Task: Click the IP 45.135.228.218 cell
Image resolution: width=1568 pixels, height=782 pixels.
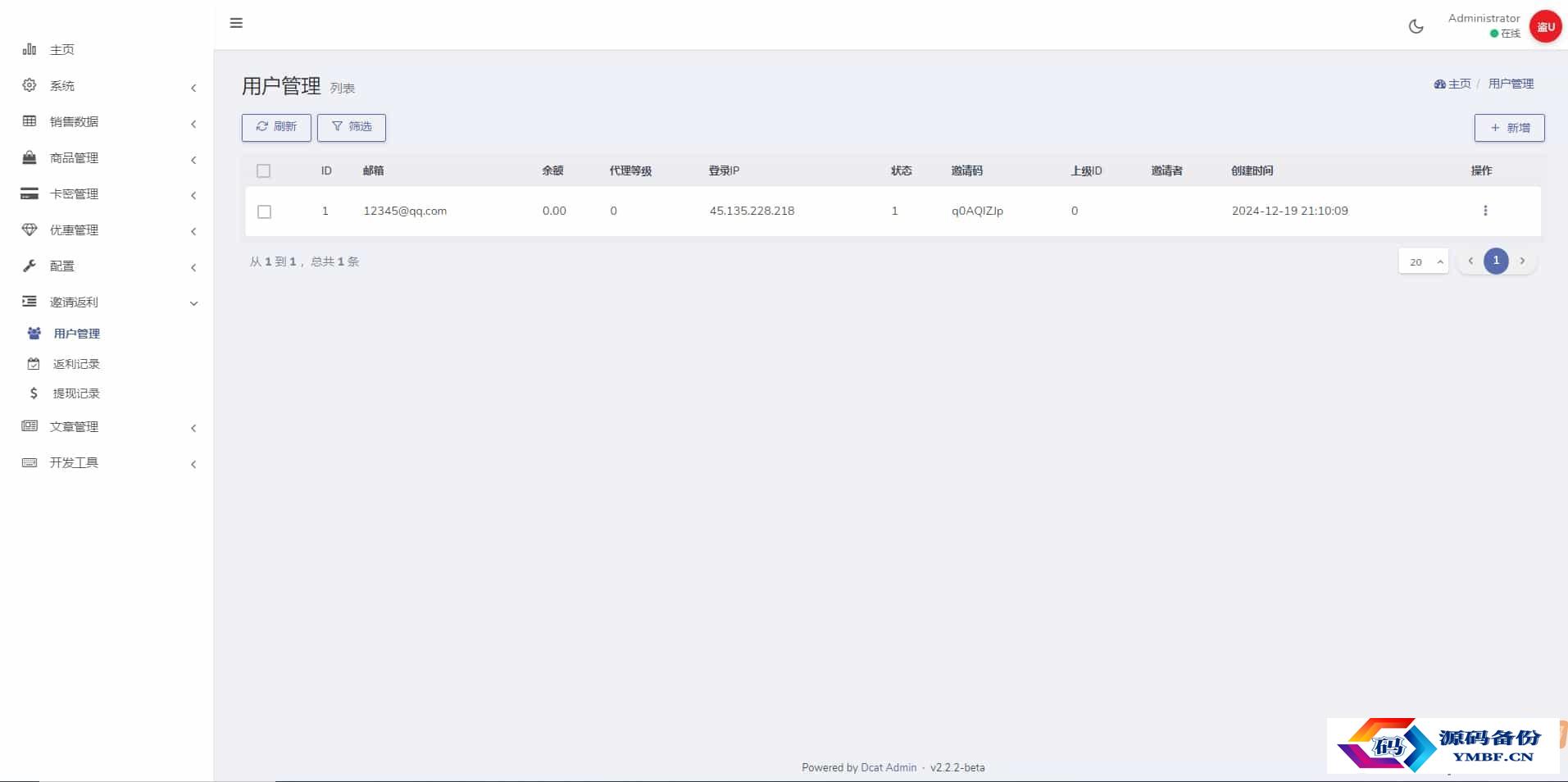Action: [752, 211]
